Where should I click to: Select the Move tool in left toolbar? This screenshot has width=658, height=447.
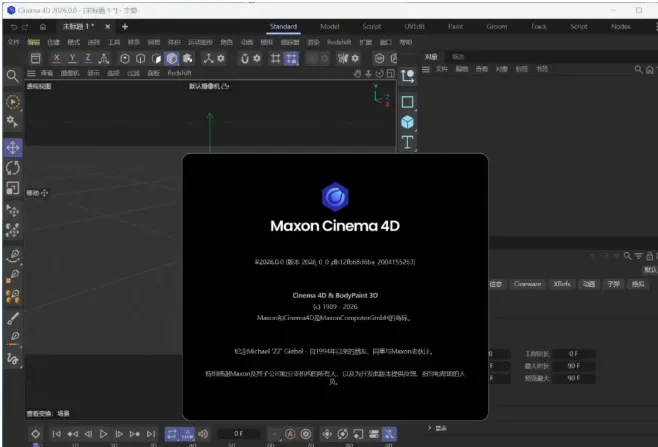pyautogui.click(x=13, y=148)
